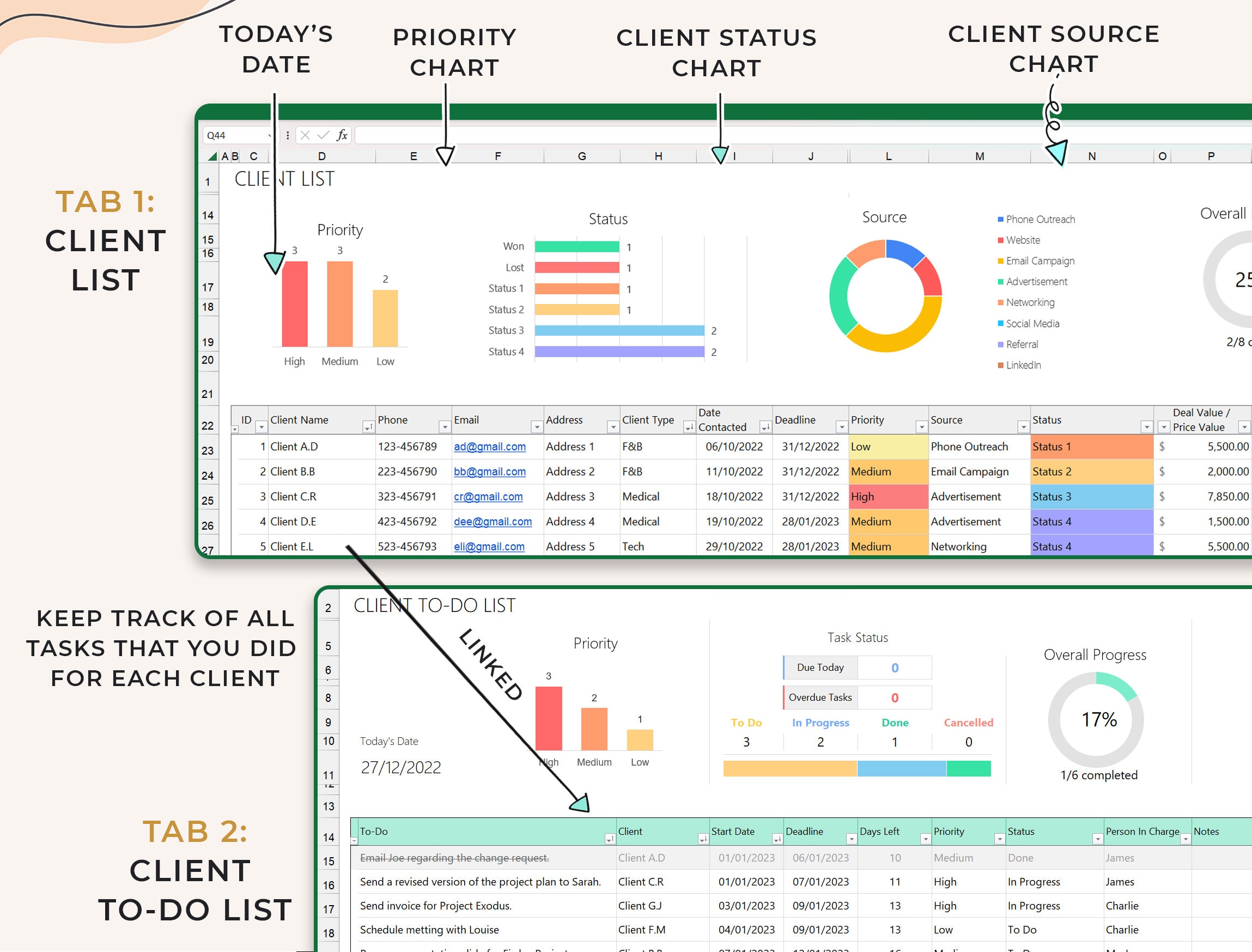Click the cr@gmail.com hyperlink
1252x952 pixels.
coord(488,496)
